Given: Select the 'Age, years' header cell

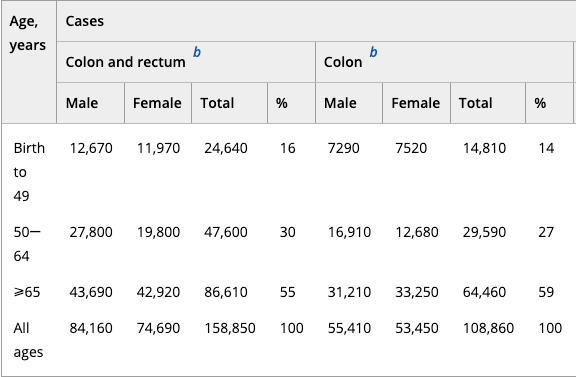Looking at the screenshot, I should click(x=29, y=62).
